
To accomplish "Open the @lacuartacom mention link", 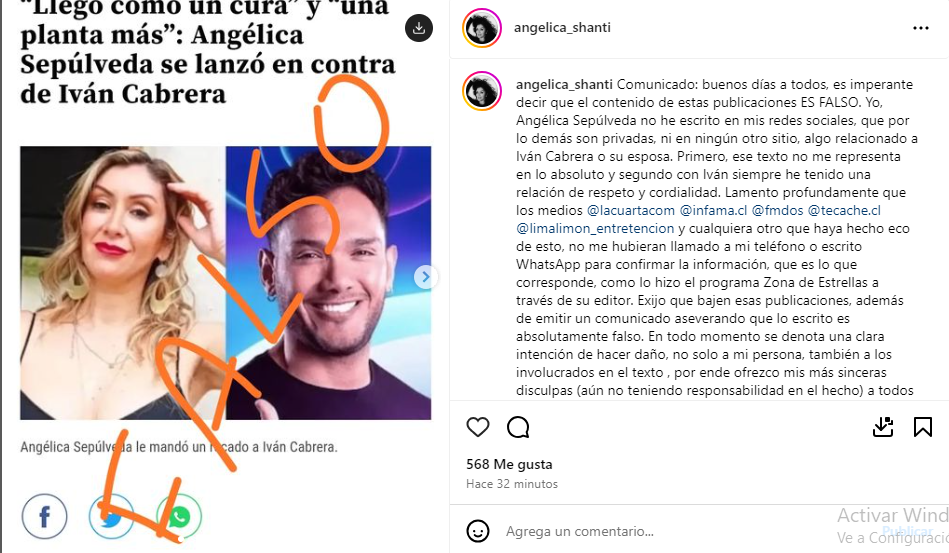I will tap(631, 211).
